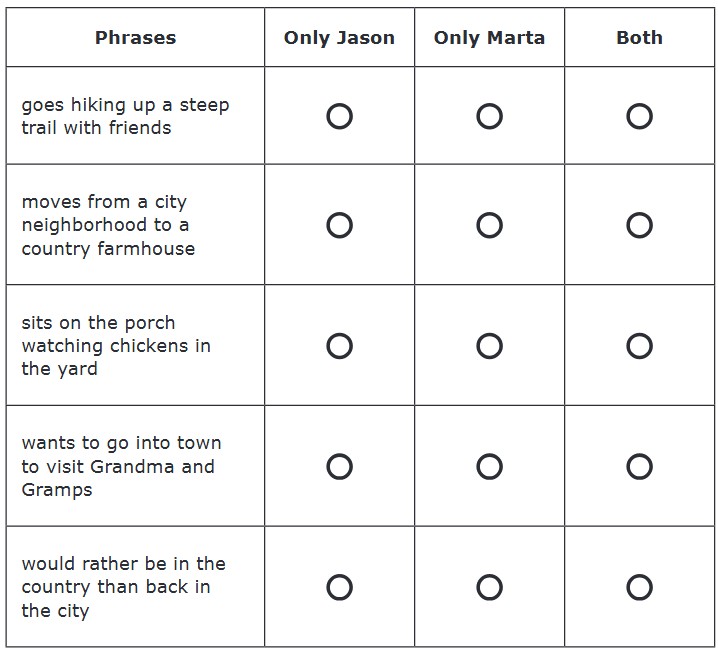Image resolution: width=718 pixels, height=652 pixels.
Task: Mark Only Jason for sits on the porch
Action: (339, 346)
